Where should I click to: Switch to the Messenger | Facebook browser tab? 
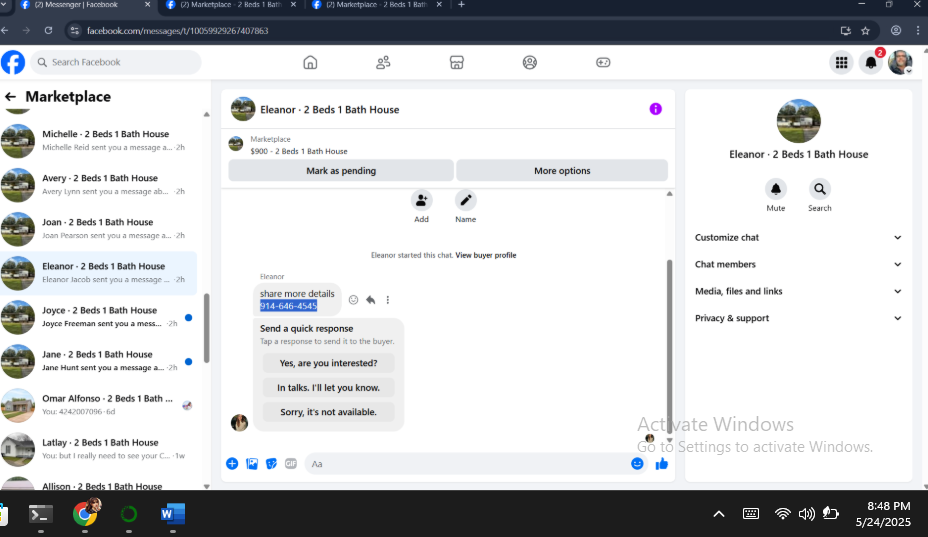tap(83, 5)
